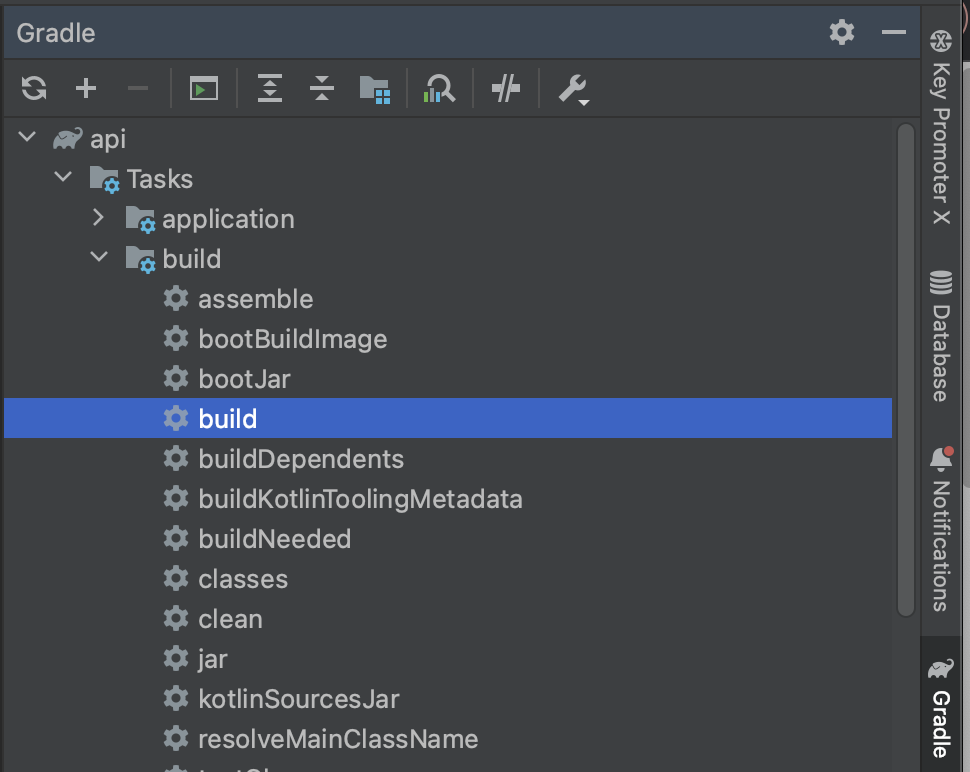Screen dimensions: 970x772
Task: Reload all Gradle projects
Action: click(34, 88)
